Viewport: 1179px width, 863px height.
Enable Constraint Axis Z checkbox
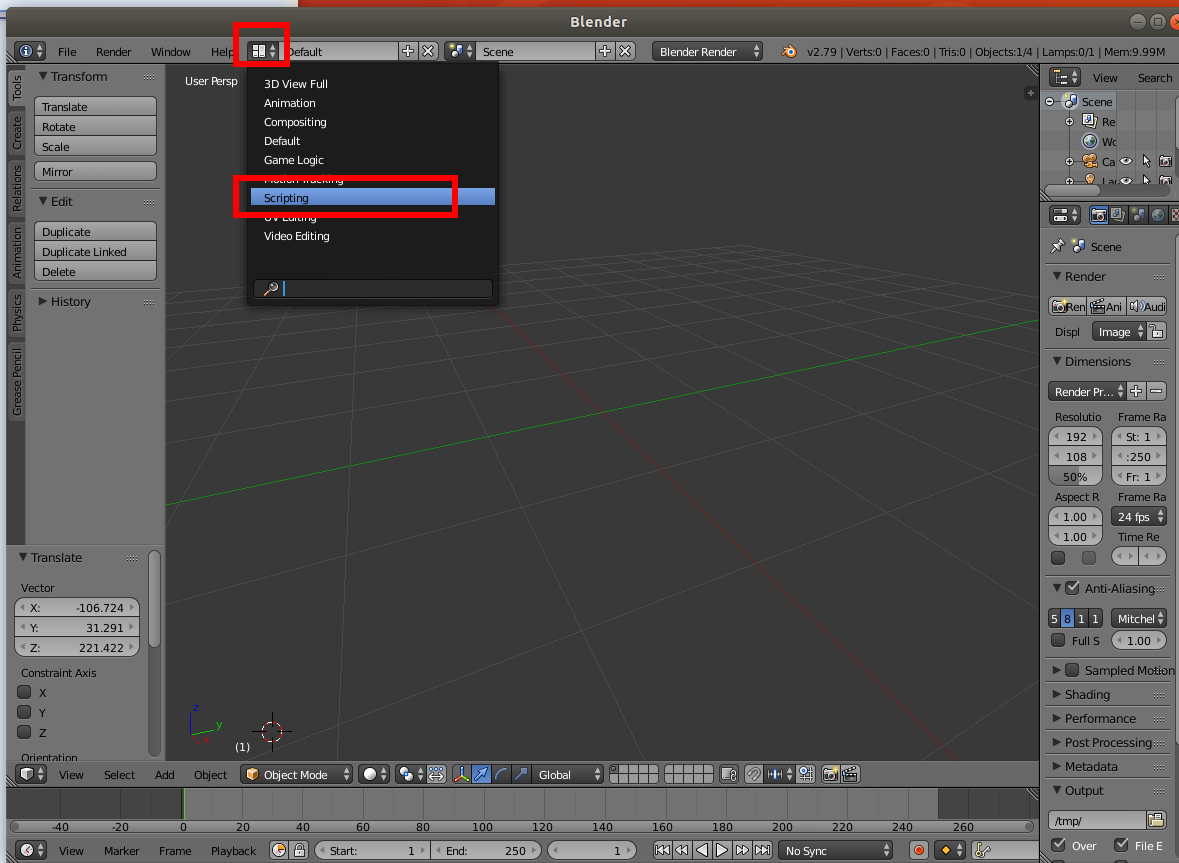click(x=25, y=732)
